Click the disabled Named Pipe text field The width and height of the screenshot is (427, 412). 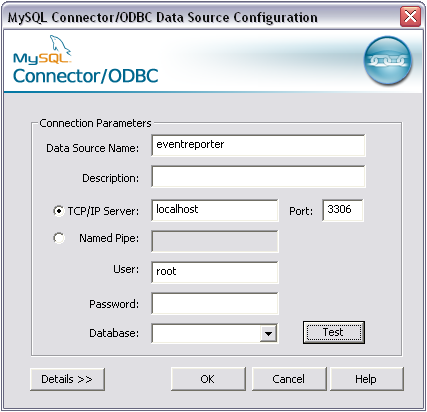click(x=215, y=241)
